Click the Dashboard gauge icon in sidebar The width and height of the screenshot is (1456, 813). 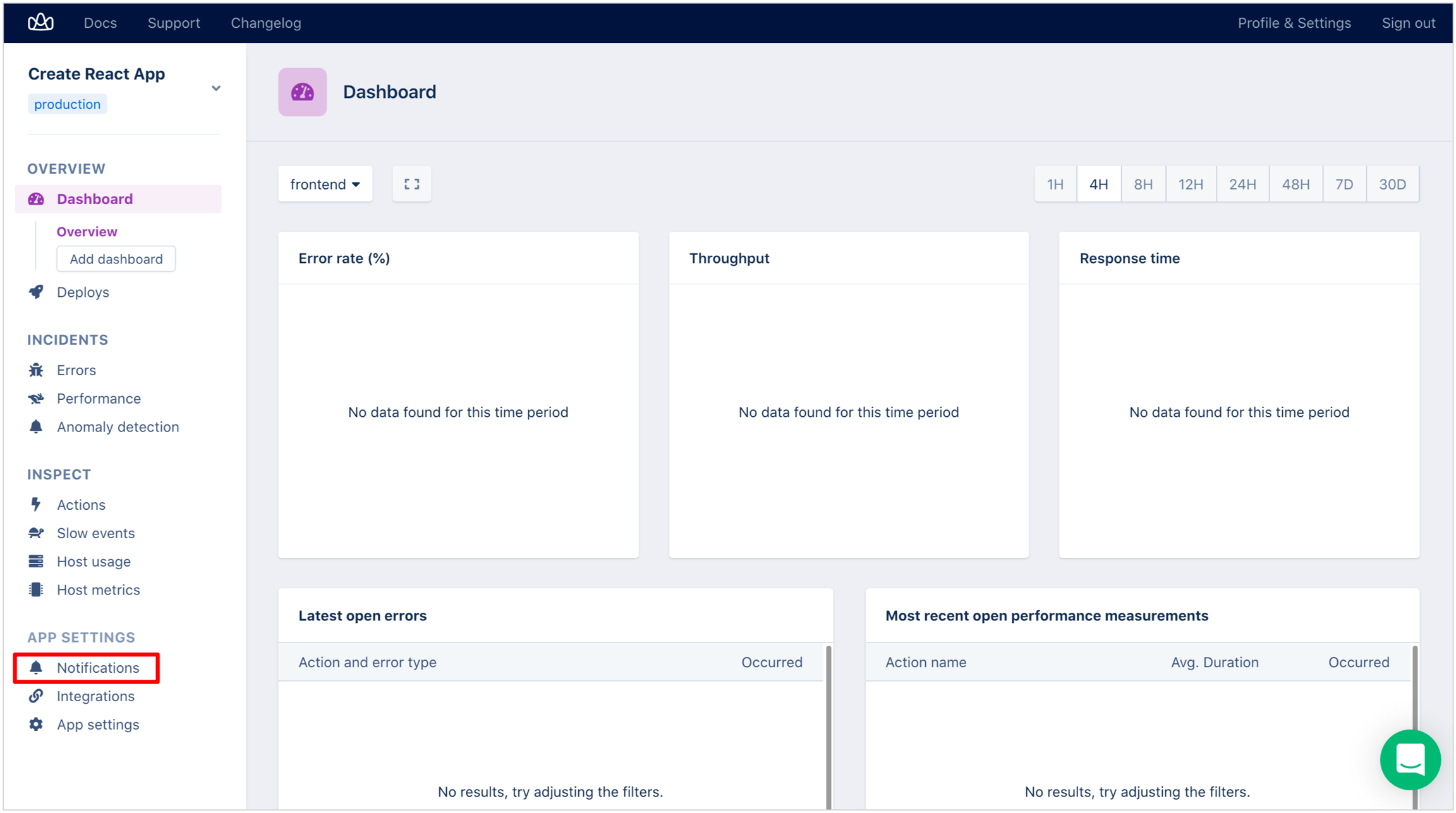click(36, 199)
